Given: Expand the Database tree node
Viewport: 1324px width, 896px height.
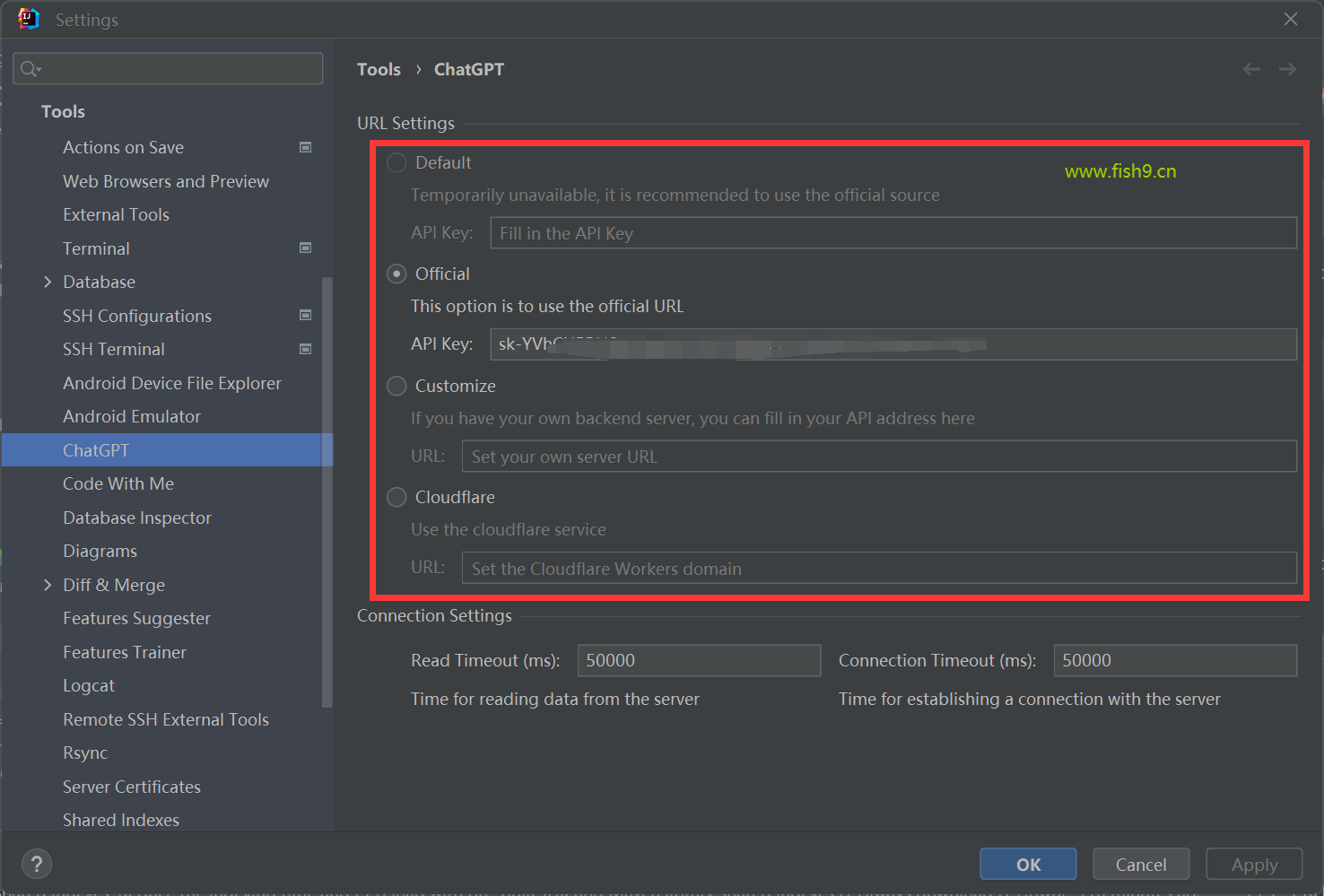Looking at the screenshot, I should point(48,282).
